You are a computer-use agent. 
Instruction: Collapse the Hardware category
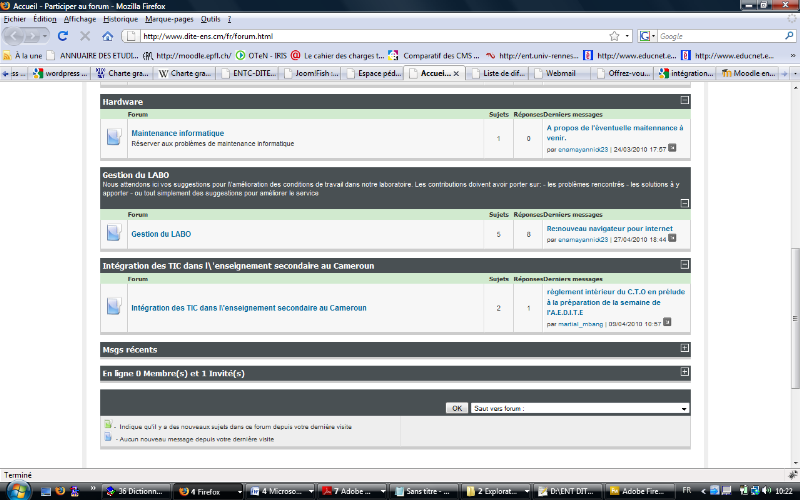click(x=685, y=101)
